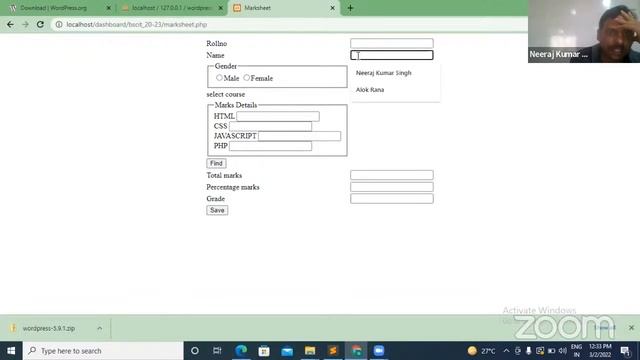The image size is (640, 360).
Task: Open File Explorer from taskbar
Action: click(310, 351)
